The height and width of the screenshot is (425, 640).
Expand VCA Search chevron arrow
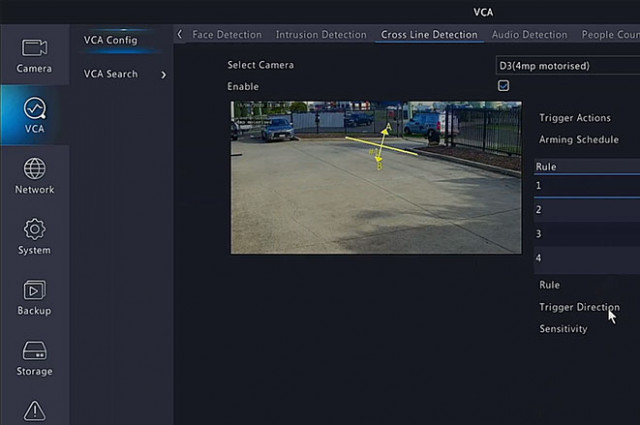tap(163, 75)
